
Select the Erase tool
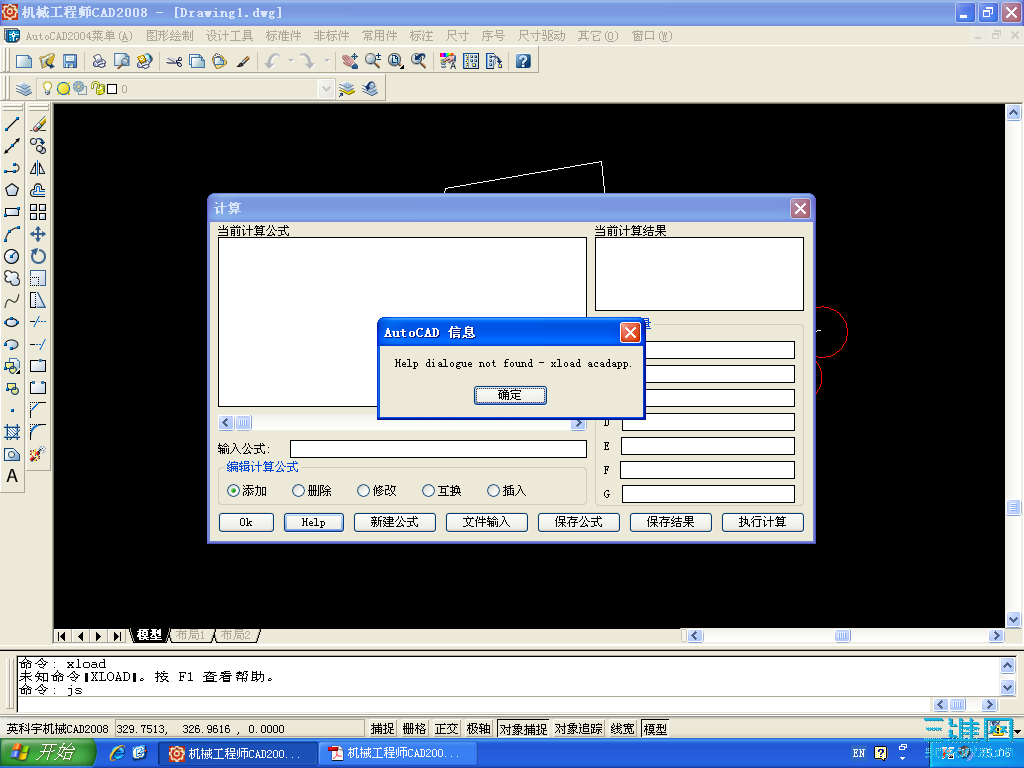coord(38,124)
